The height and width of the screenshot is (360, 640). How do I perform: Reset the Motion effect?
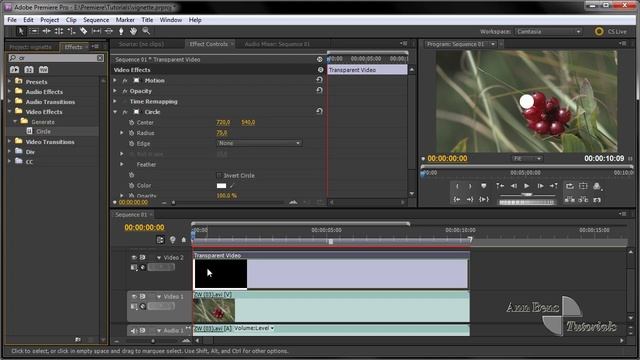tap(319, 80)
